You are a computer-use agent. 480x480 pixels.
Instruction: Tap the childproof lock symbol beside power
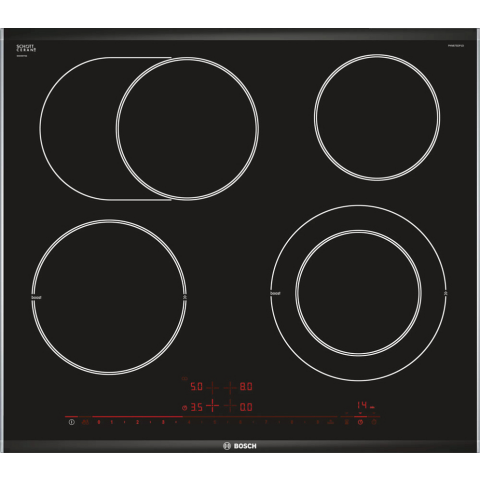coord(85,422)
